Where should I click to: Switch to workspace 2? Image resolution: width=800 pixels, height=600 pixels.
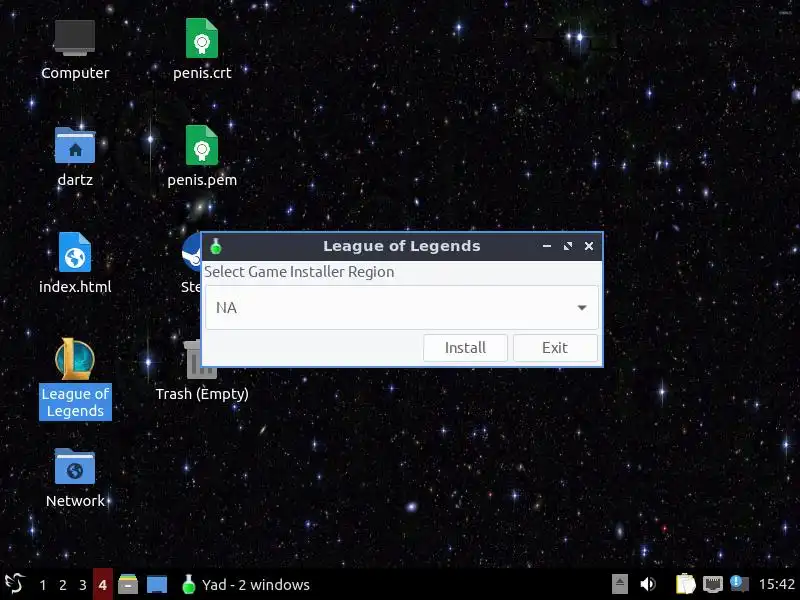(x=63, y=585)
